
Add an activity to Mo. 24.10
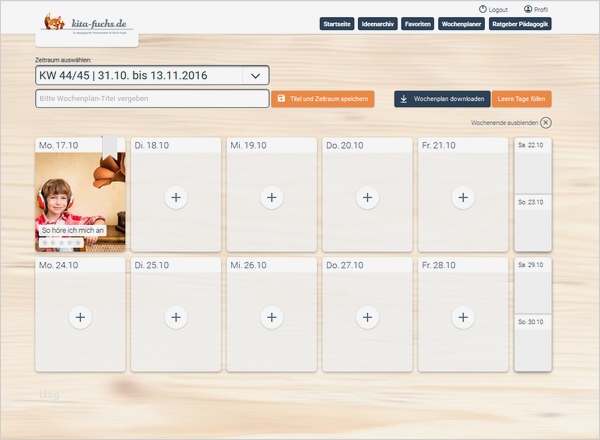(80, 317)
